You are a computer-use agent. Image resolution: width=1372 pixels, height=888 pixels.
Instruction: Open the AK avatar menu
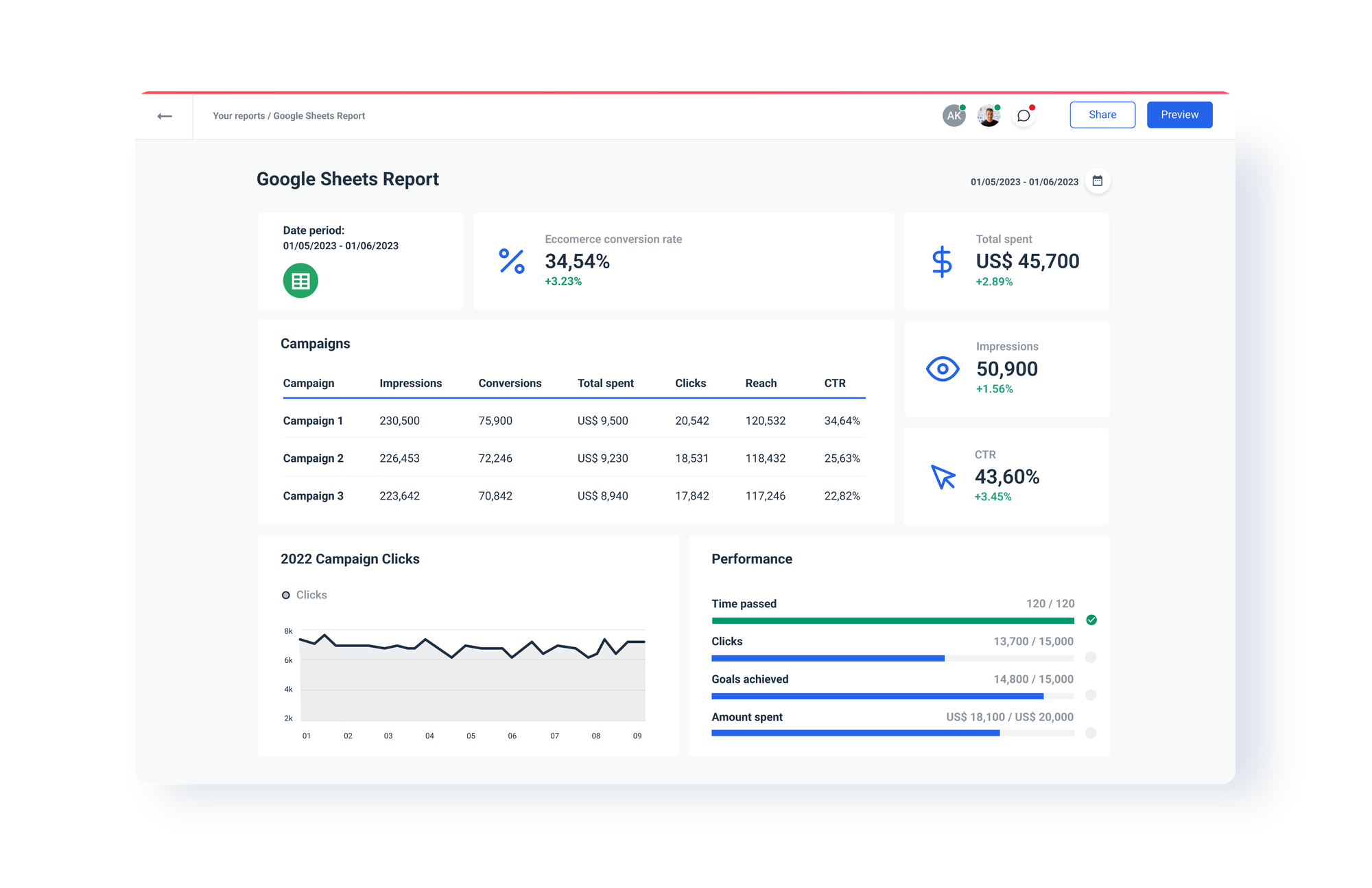coord(954,115)
